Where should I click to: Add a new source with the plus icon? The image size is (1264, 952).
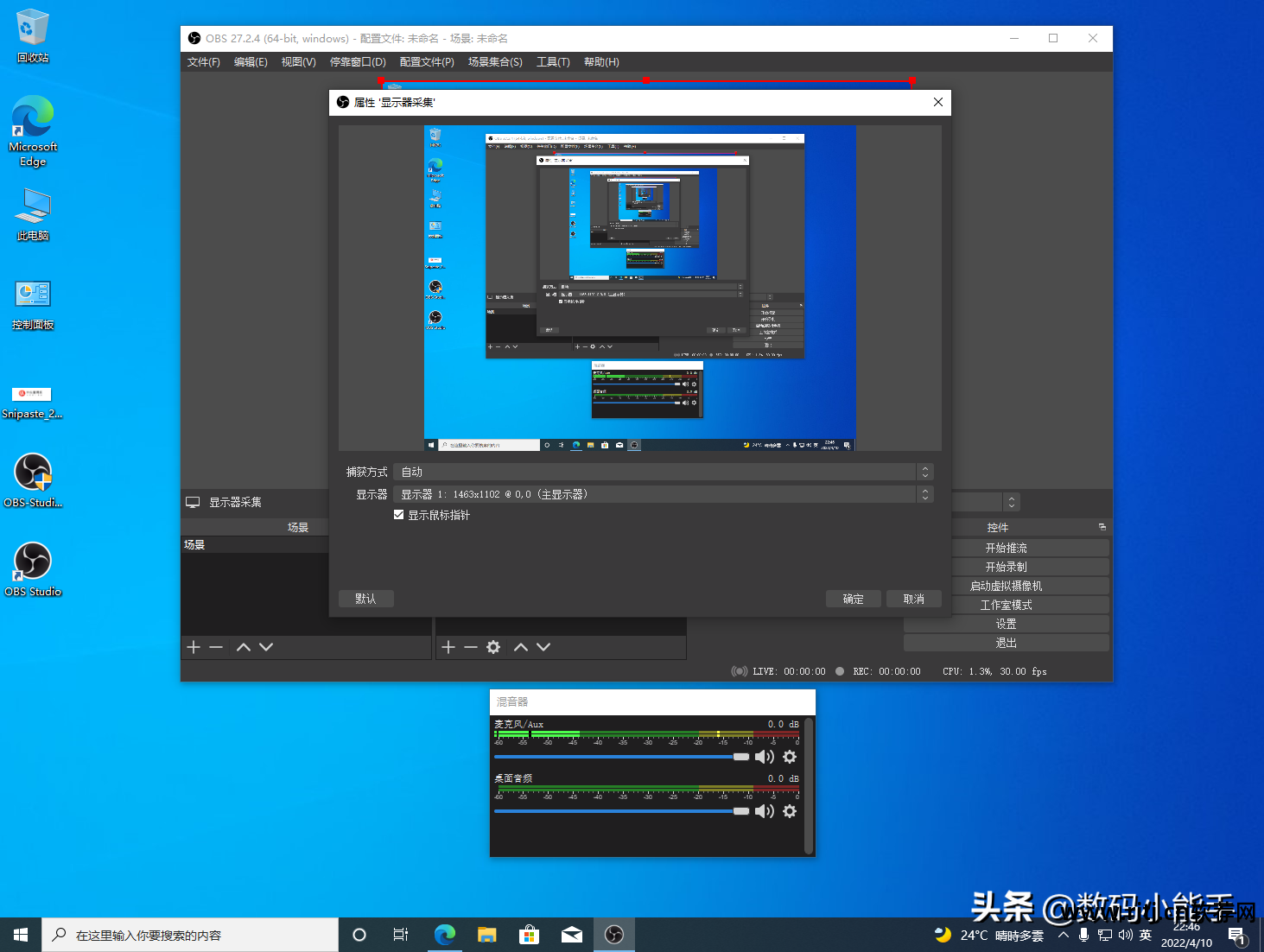tap(448, 647)
